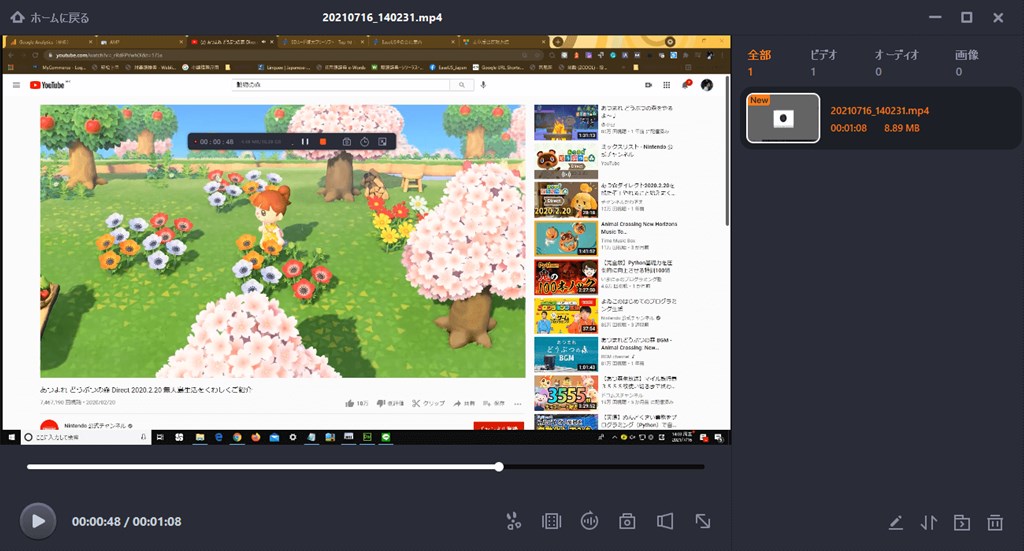The image size is (1024, 551).
Task: Open the trim scissors tool
Action: (514, 521)
